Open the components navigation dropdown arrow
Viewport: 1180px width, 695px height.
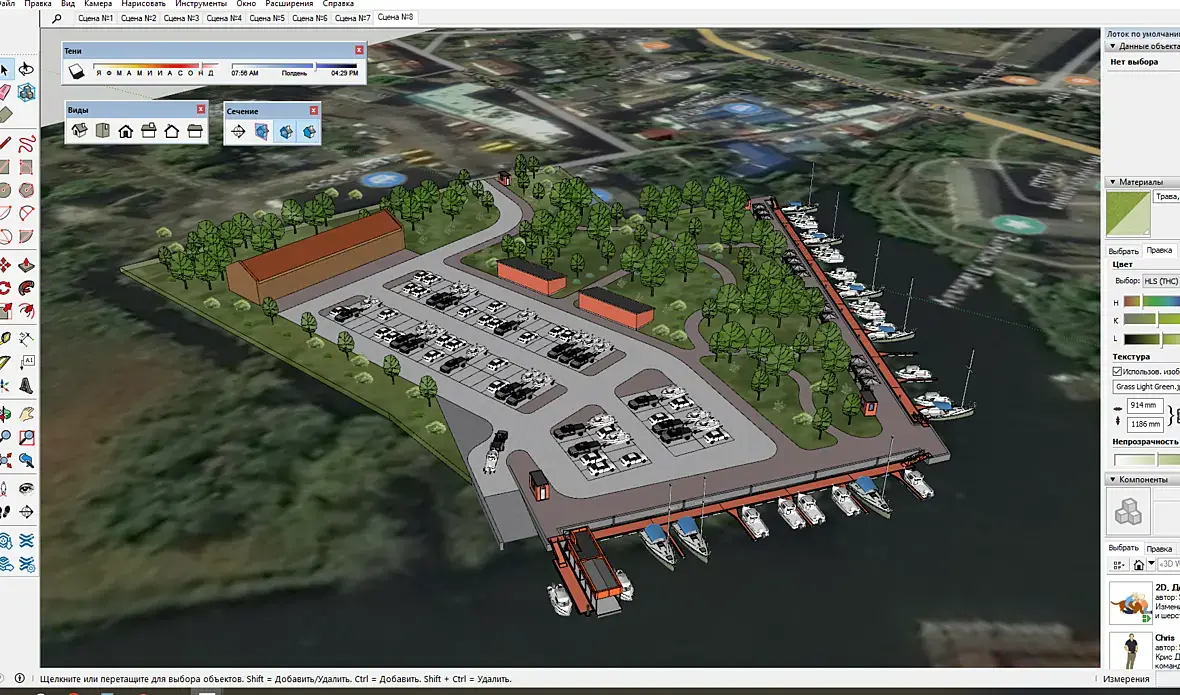click(x=1151, y=564)
